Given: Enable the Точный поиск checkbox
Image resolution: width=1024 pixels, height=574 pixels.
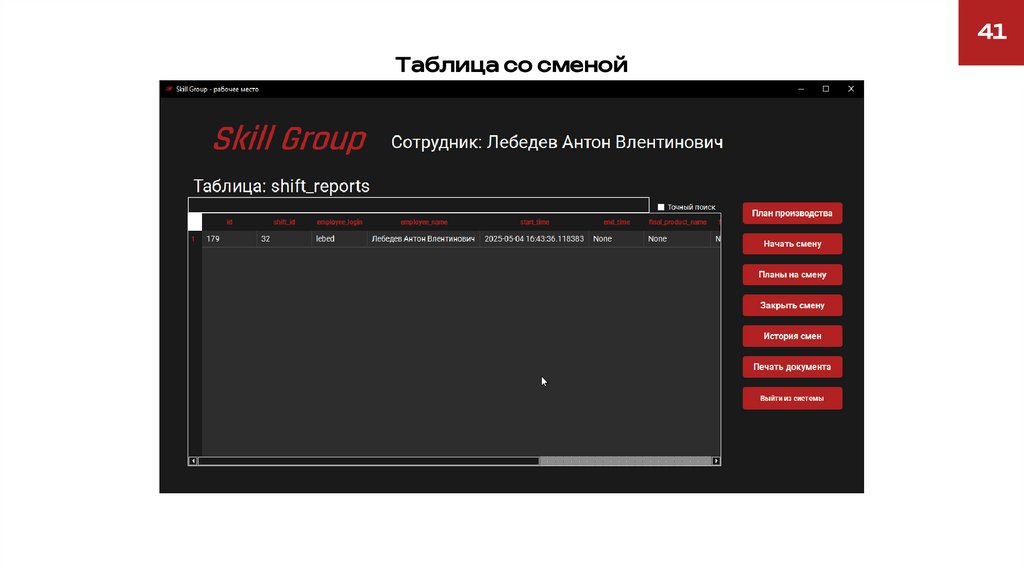Looking at the screenshot, I should click(661, 207).
